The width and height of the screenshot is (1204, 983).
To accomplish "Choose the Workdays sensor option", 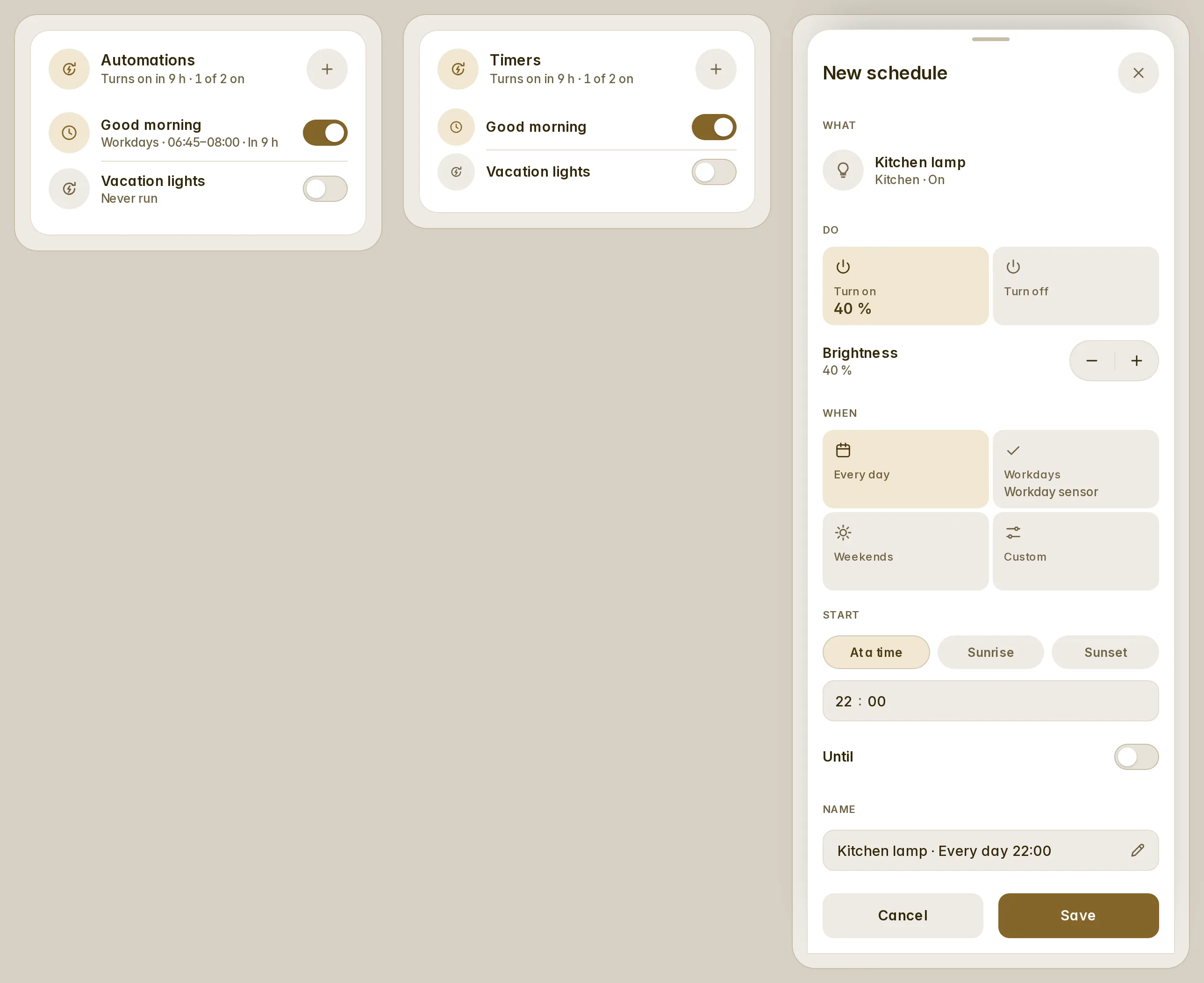I will 1075,469.
